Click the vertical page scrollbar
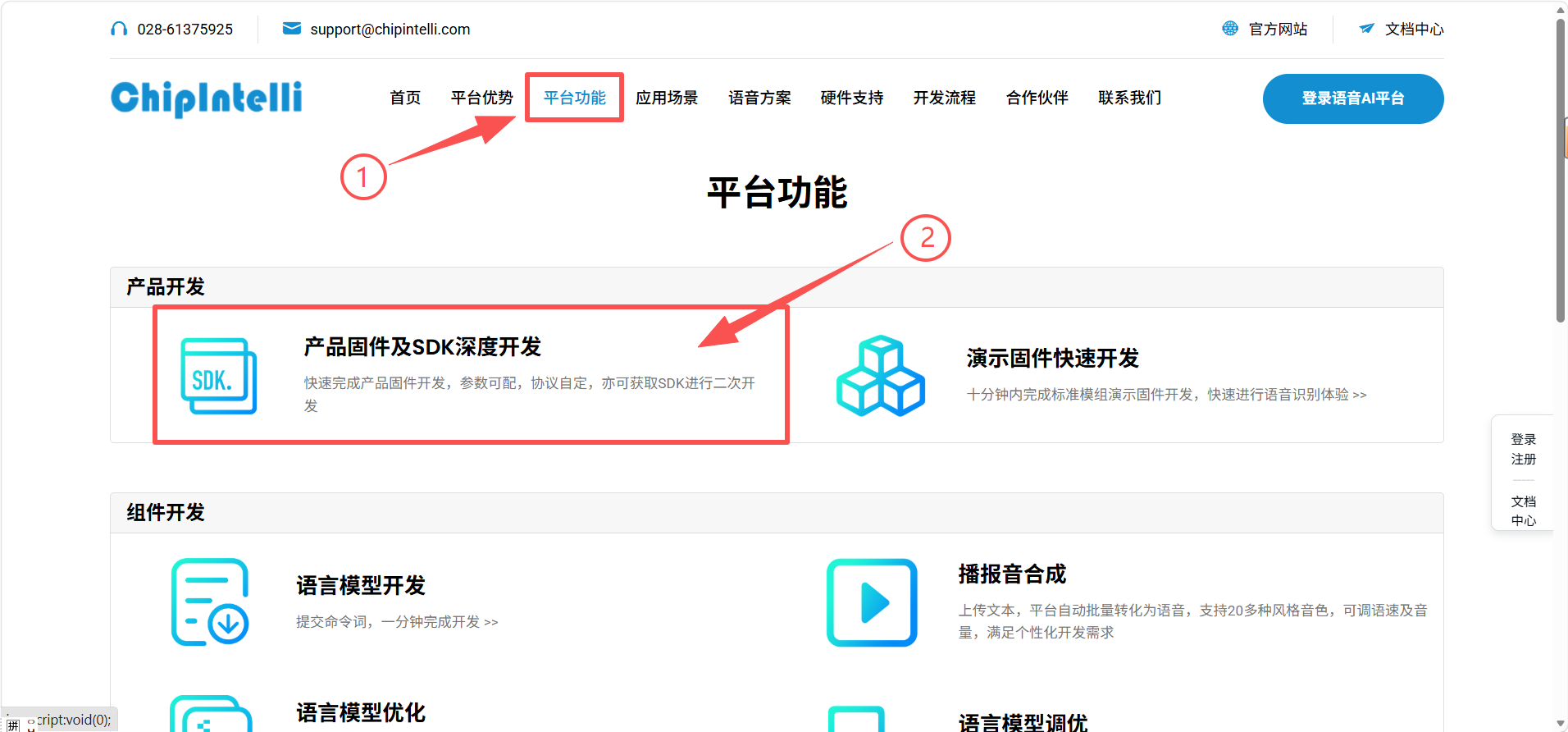Image resolution: width=1568 pixels, height=732 pixels. pyautogui.click(x=1561, y=171)
